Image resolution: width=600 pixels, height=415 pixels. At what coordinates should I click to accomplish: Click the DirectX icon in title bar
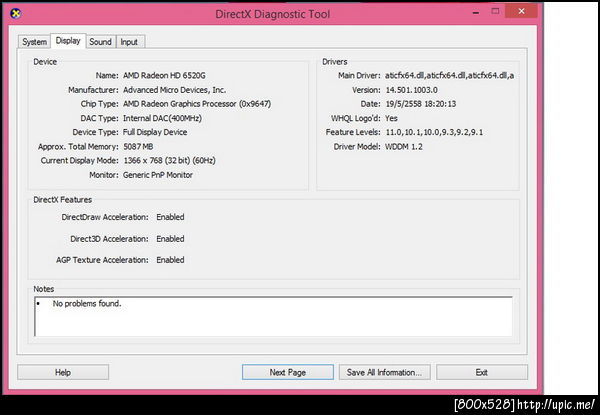pyautogui.click(x=15, y=14)
